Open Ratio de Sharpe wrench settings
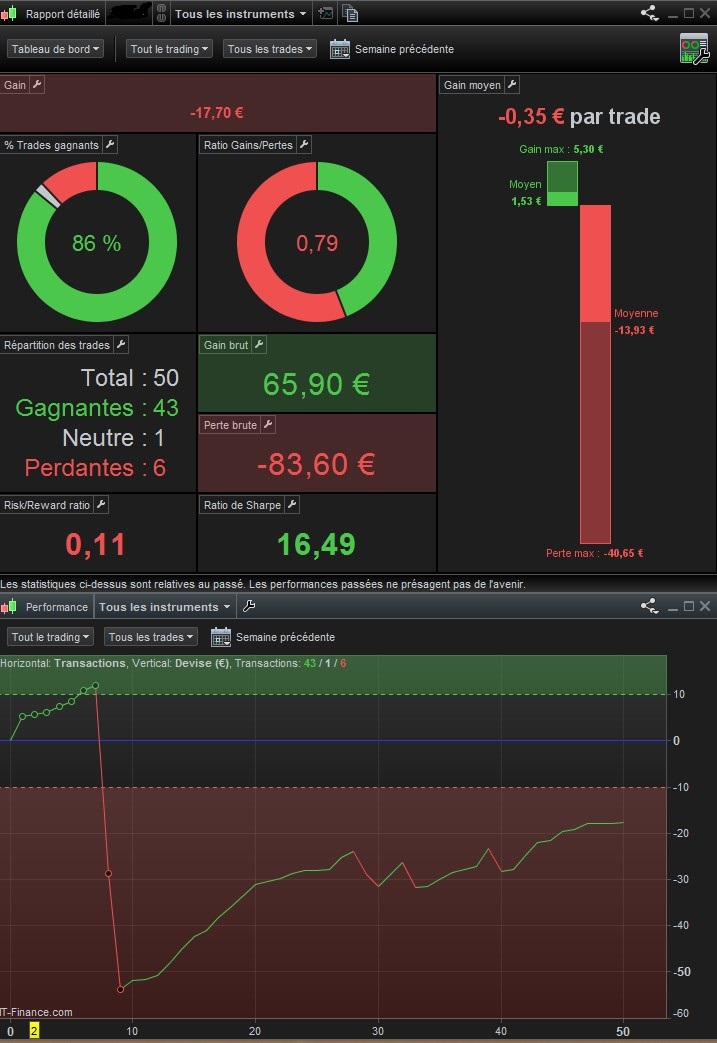The height and width of the screenshot is (1043, 717). pyautogui.click(x=292, y=504)
